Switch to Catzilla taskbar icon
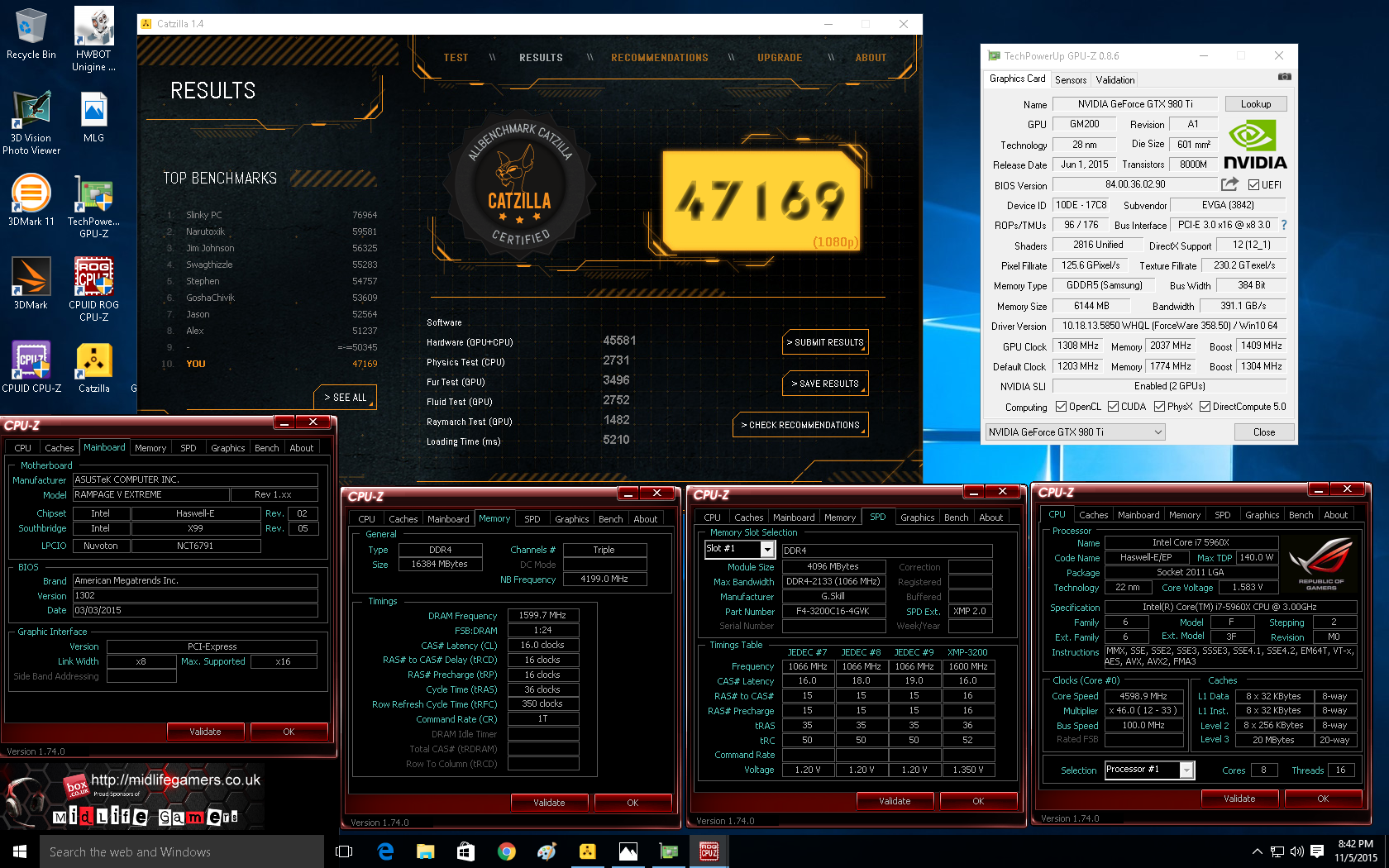This screenshot has height=868, width=1389. click(588, 851)
